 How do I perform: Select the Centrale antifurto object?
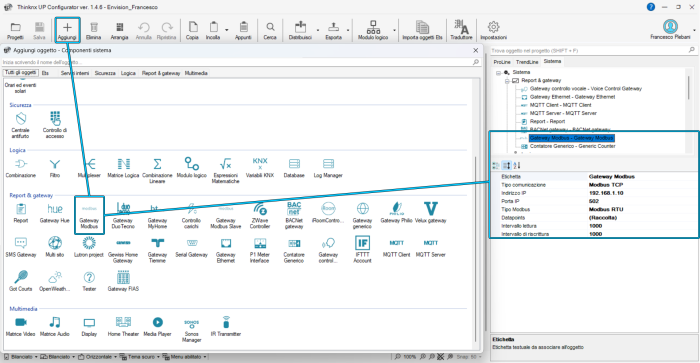[21, 125]
